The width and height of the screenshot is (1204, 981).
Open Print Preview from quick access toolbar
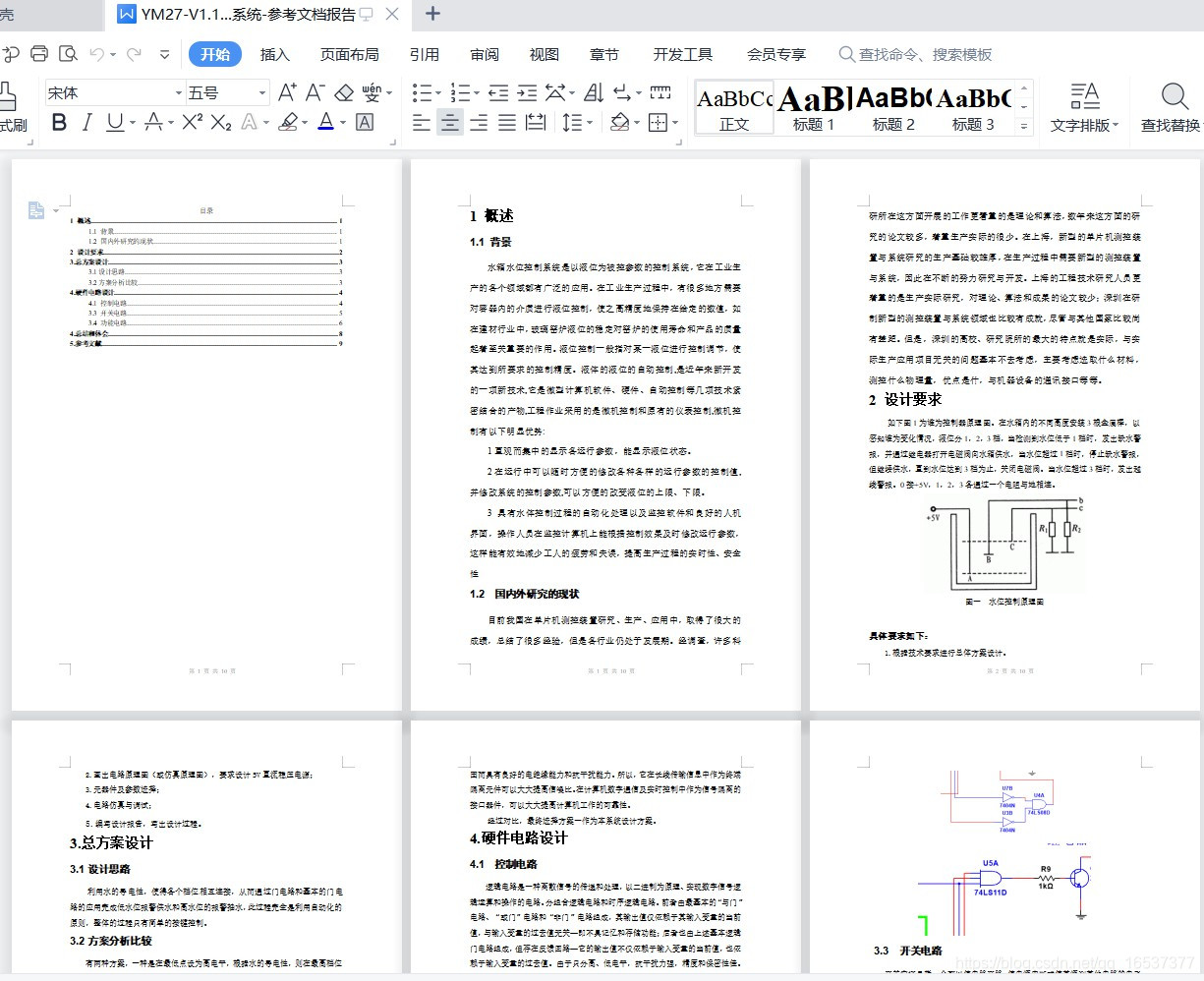click(68, 54)
